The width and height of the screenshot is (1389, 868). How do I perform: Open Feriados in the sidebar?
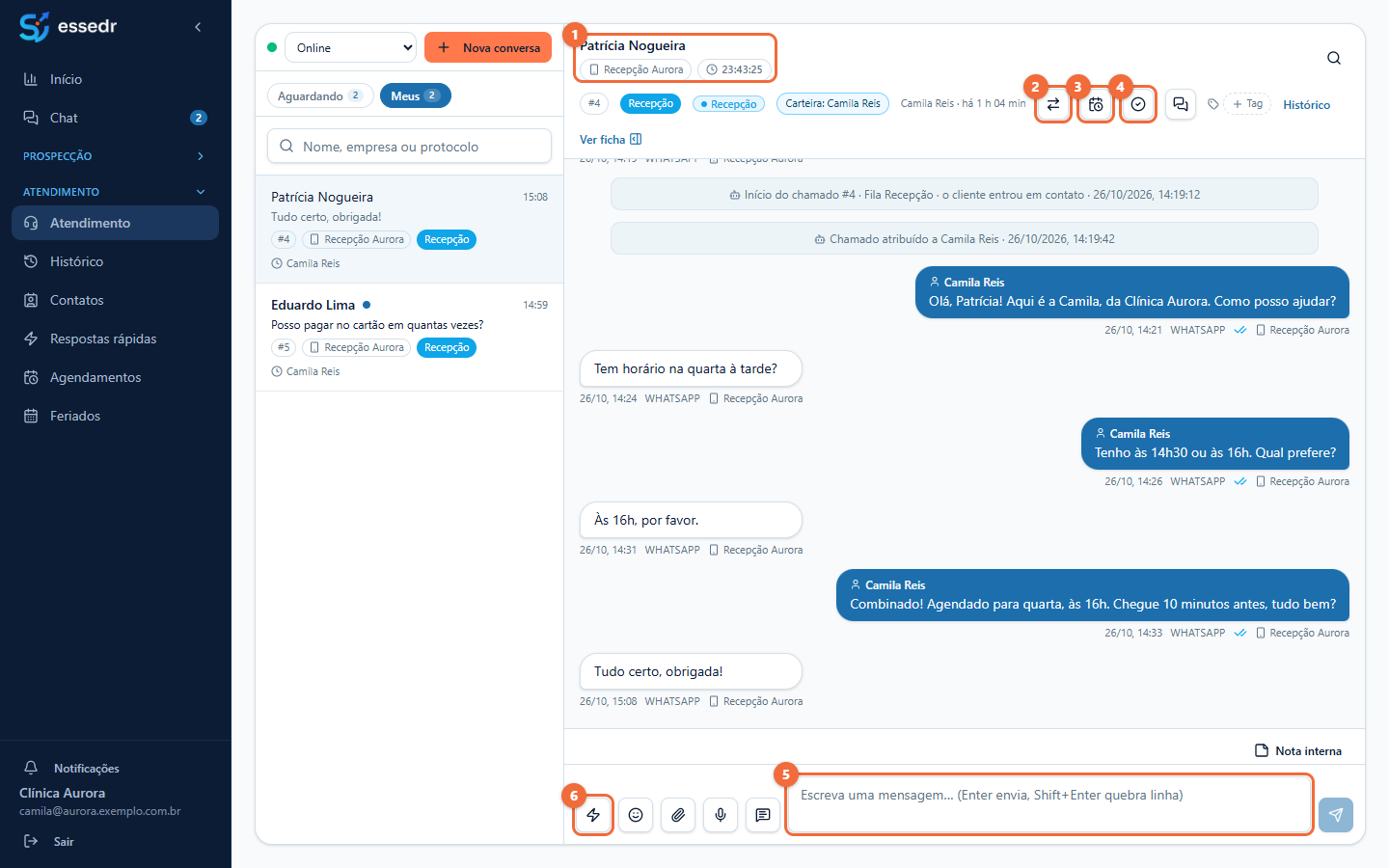click(x=116, y=416)
